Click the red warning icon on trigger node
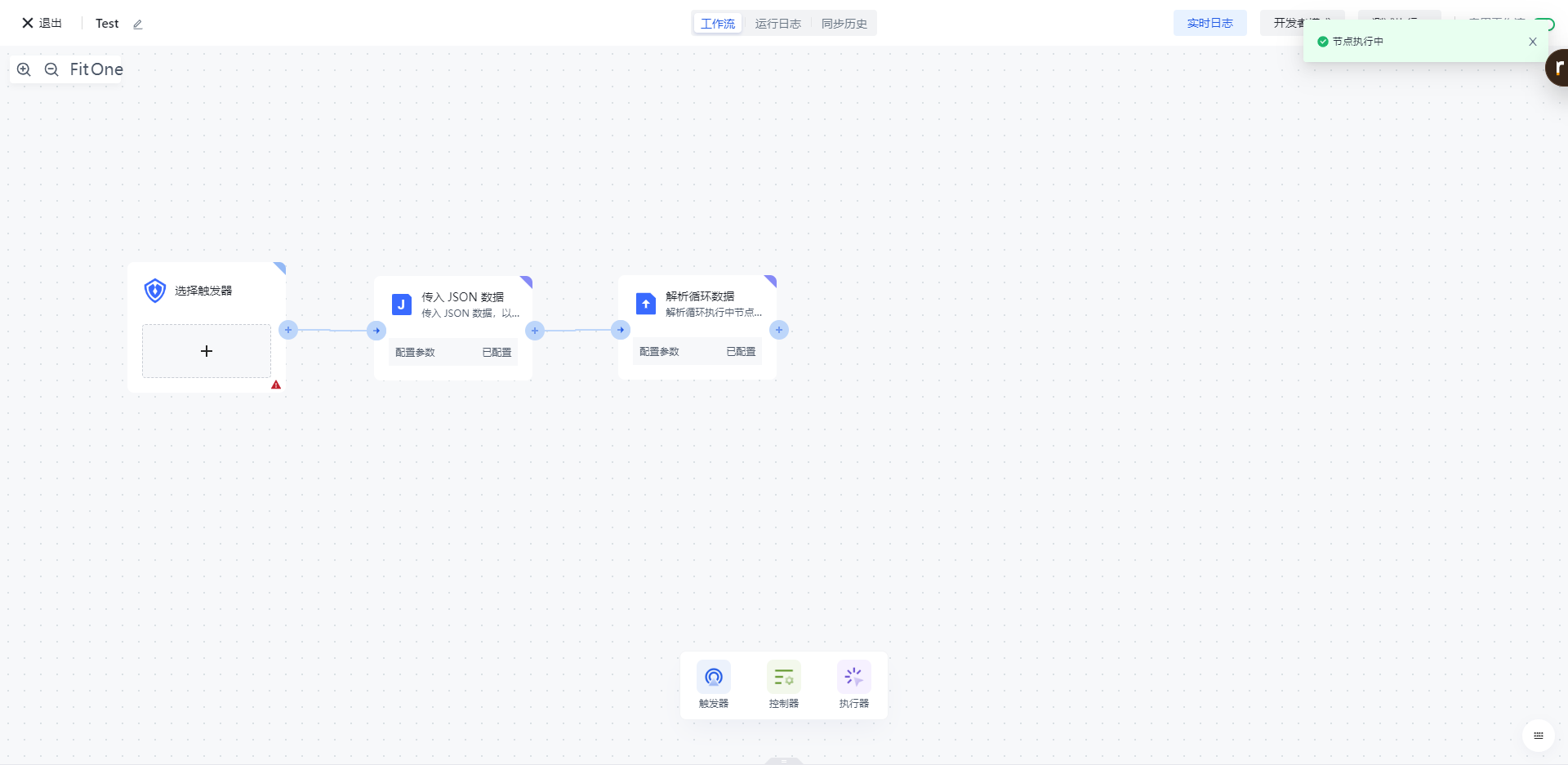The width and height of the screenshot is (1568, 765). 276,385
